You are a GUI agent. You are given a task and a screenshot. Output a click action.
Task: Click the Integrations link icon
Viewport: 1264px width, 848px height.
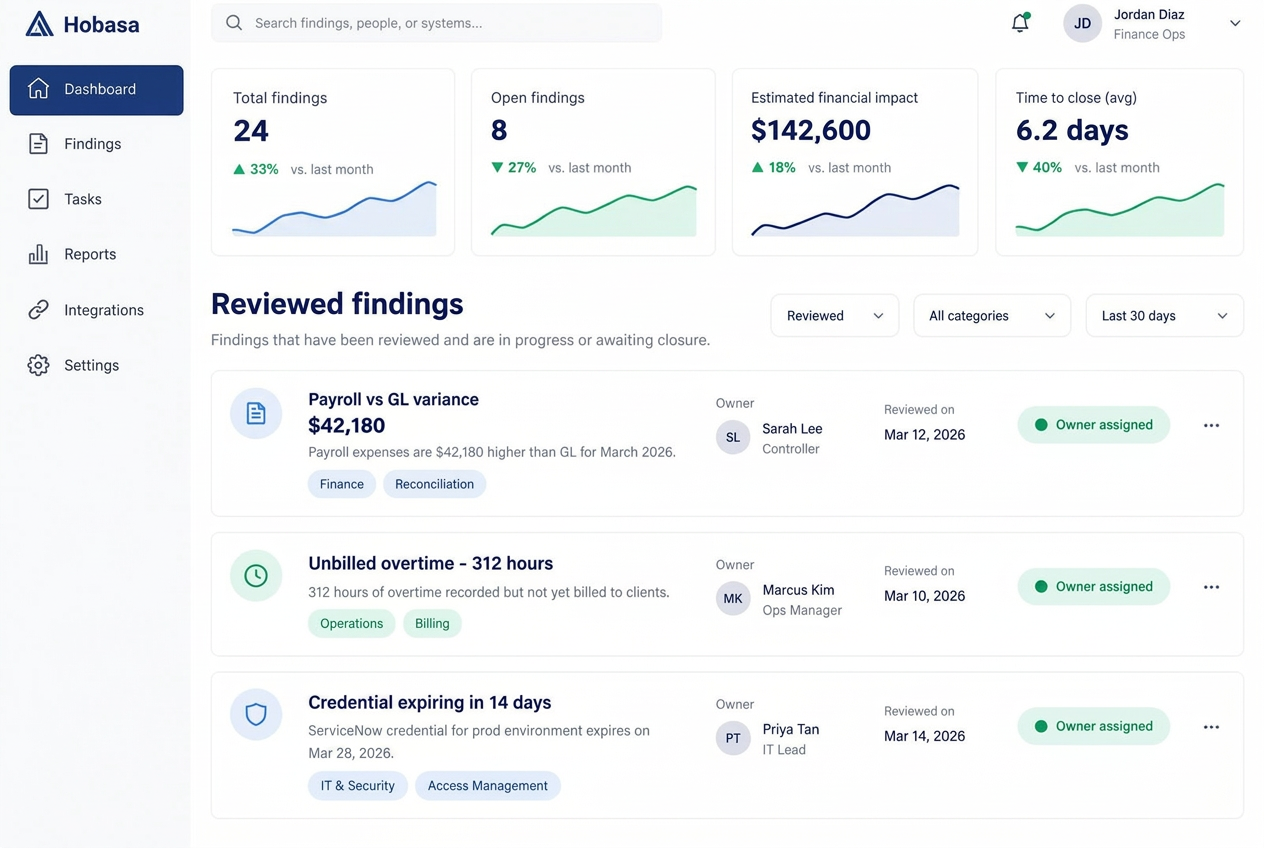[38, 310]
